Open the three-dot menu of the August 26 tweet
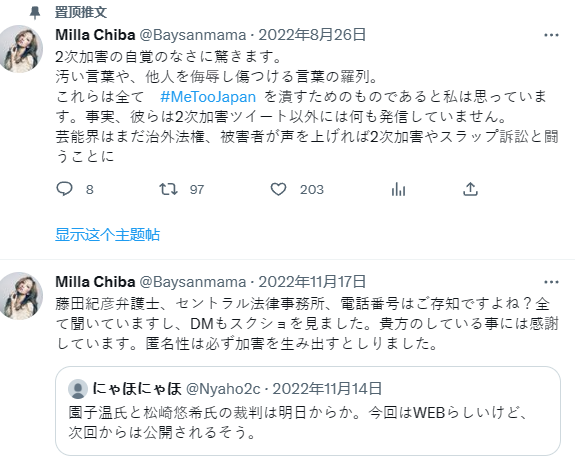This screenshot has width=575, height=468. tap(551, 35)
